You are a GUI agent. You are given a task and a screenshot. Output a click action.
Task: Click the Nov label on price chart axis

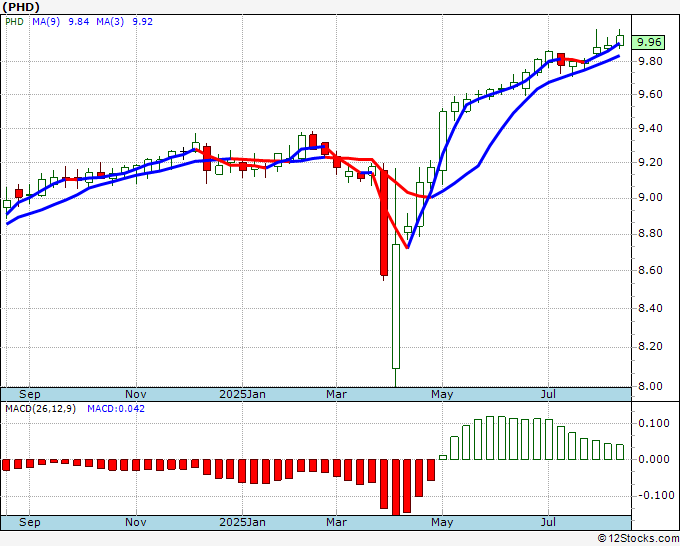pos(136,394)
